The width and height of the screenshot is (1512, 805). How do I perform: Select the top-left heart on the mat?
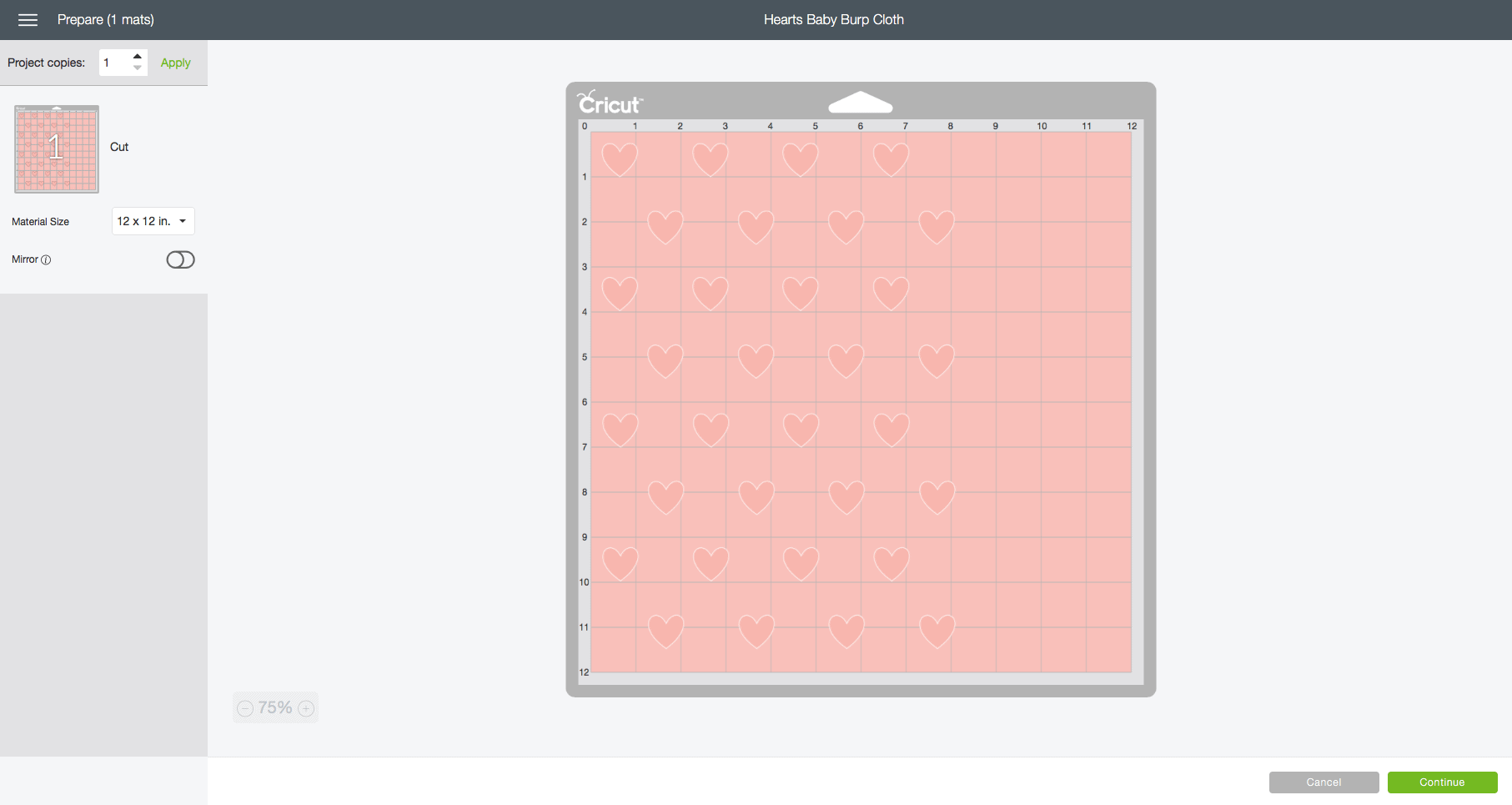click(620, 158)
